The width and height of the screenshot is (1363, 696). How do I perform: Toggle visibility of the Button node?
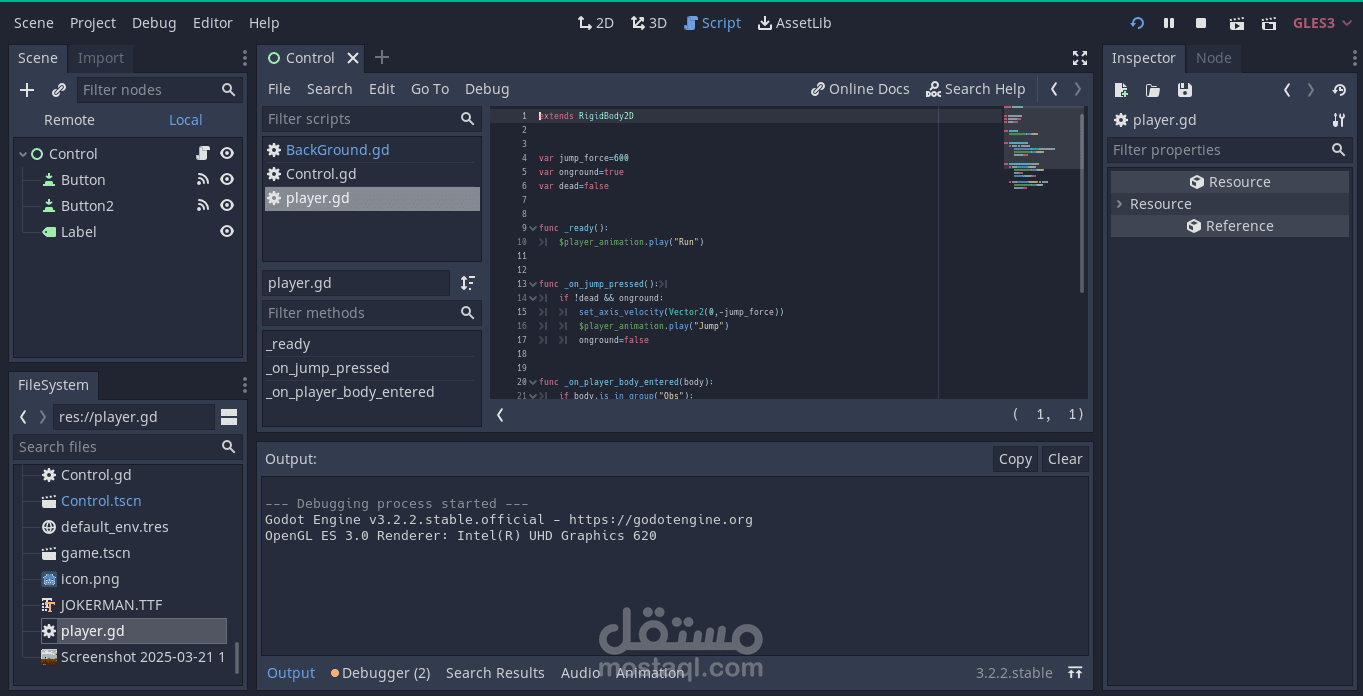pyautogui.click(x=227, y=180)
